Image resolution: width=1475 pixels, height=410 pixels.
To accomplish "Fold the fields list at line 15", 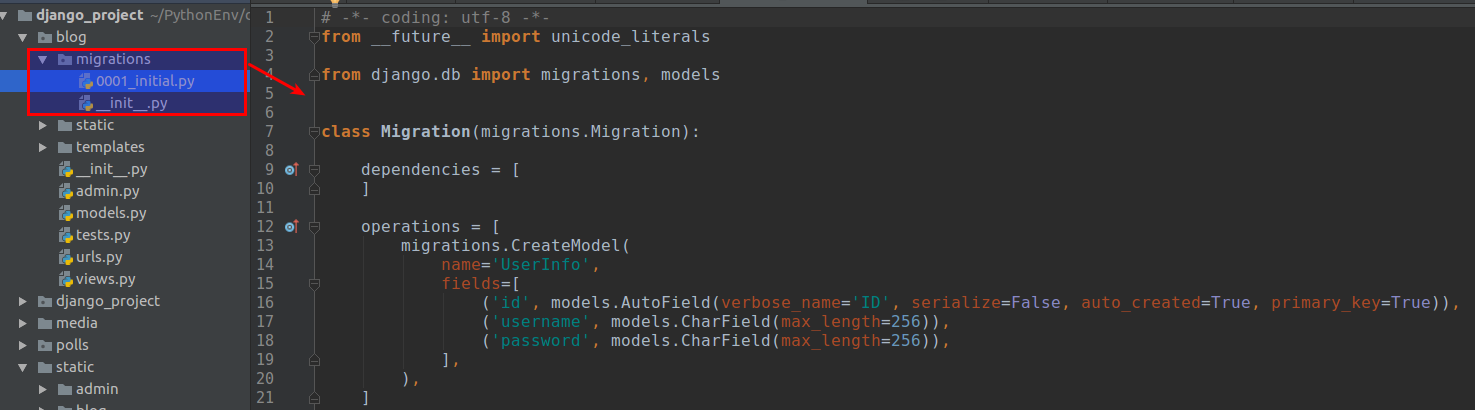I will coord(314,284).
